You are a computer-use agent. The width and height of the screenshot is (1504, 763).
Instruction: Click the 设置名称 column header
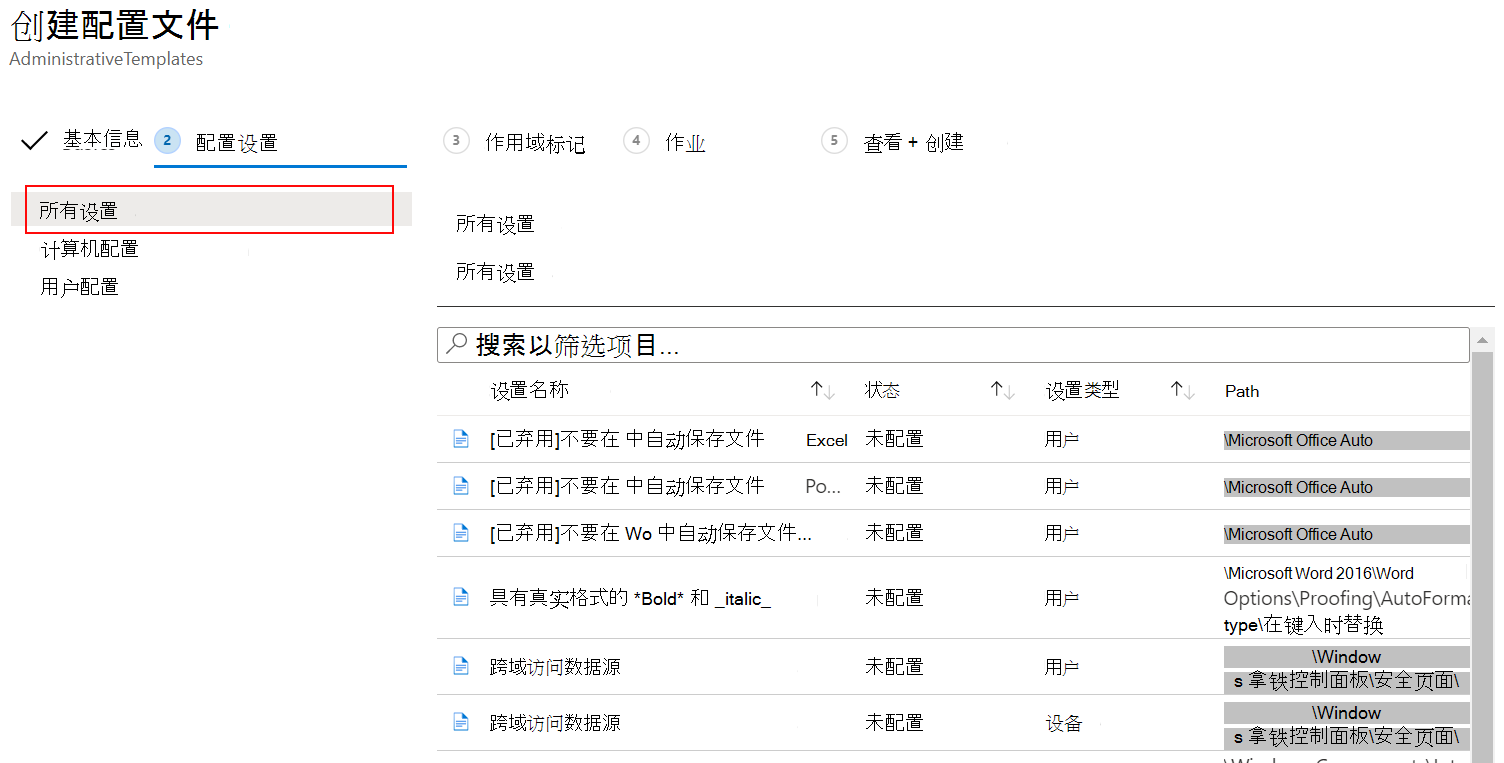[530, 390]
